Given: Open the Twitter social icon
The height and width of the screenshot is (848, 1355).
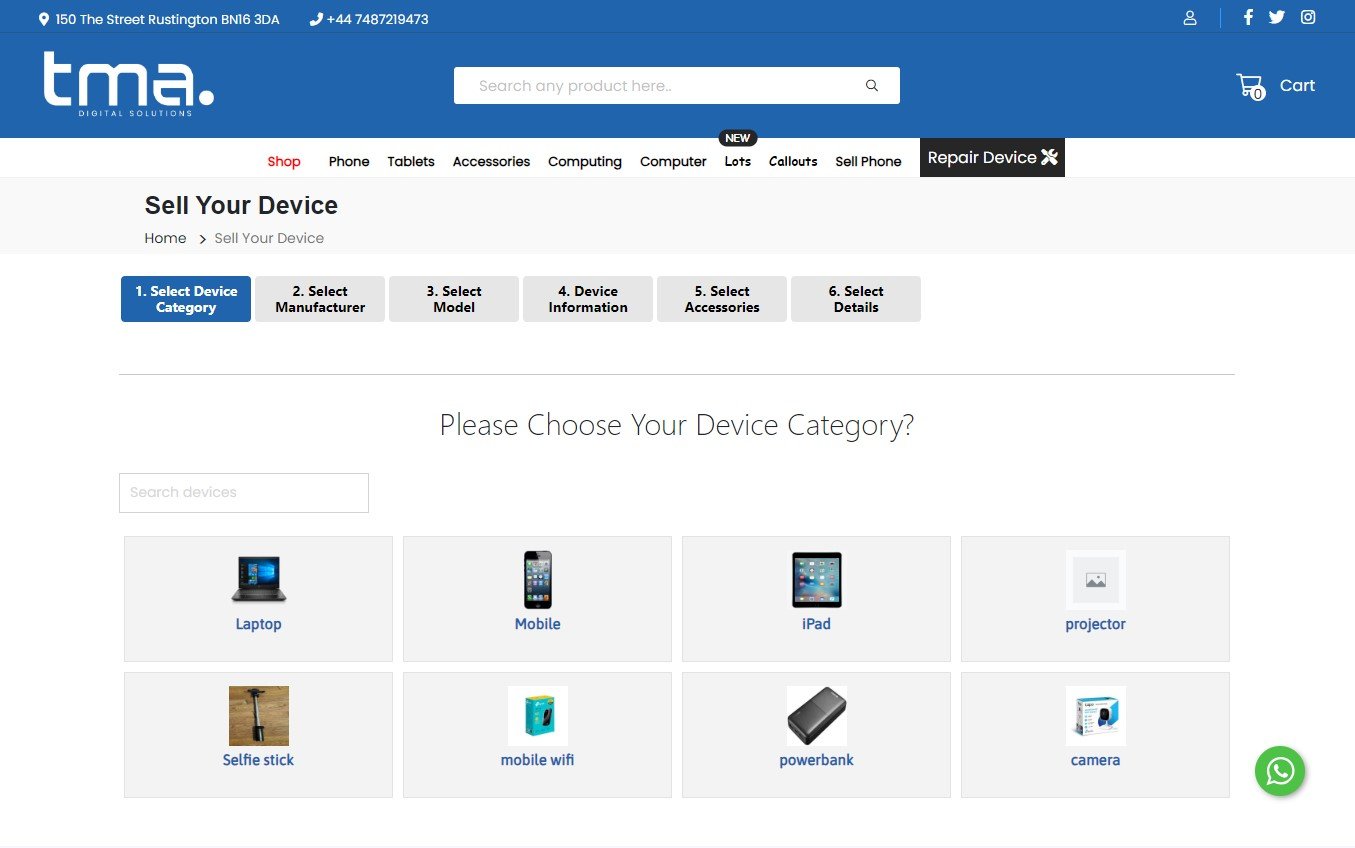Looking at the screenshot, I should 1277,17.
